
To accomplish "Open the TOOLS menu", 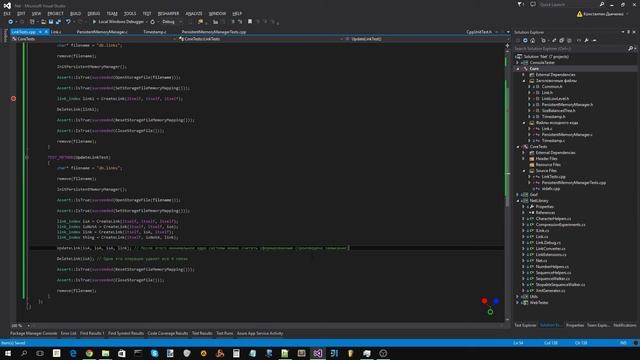I will pyautogui.click(x=130, y=13).
